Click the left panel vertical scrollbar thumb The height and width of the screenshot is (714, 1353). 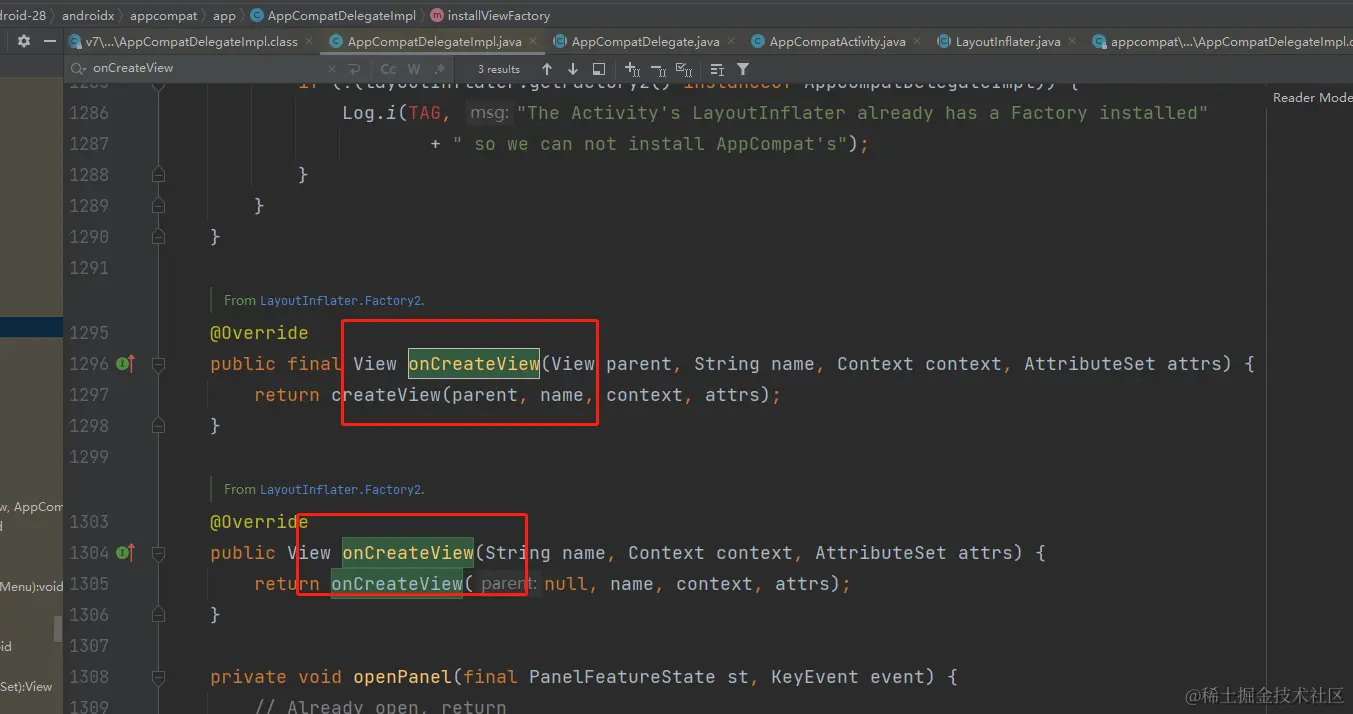58,629
